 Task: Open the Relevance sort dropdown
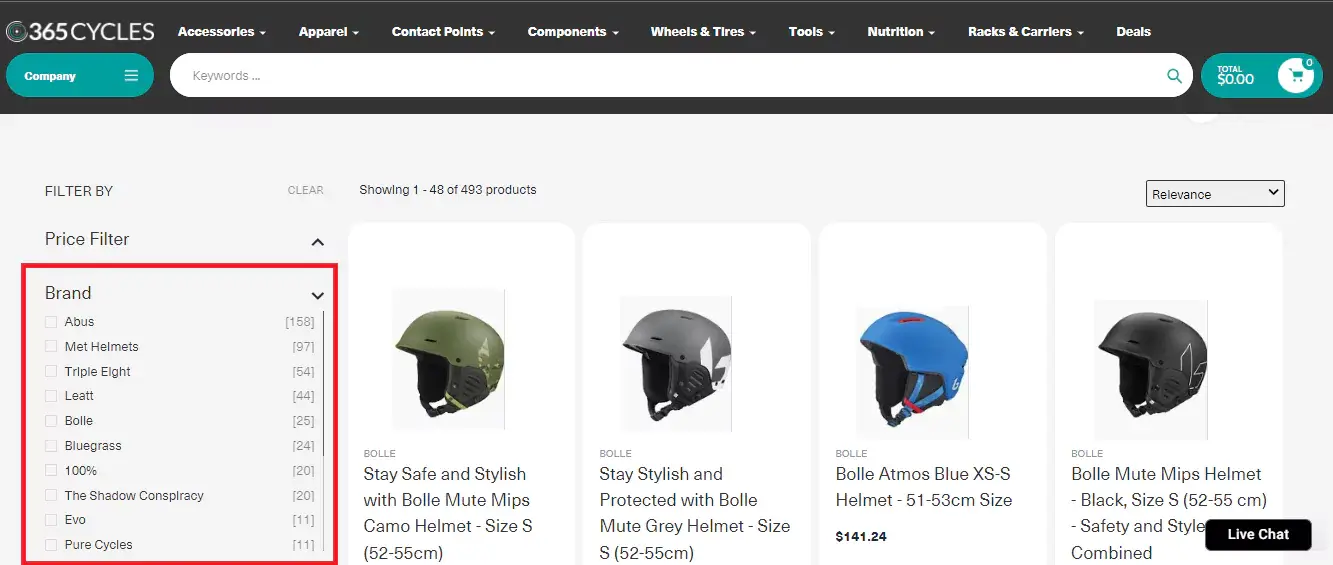[1214, 194]
